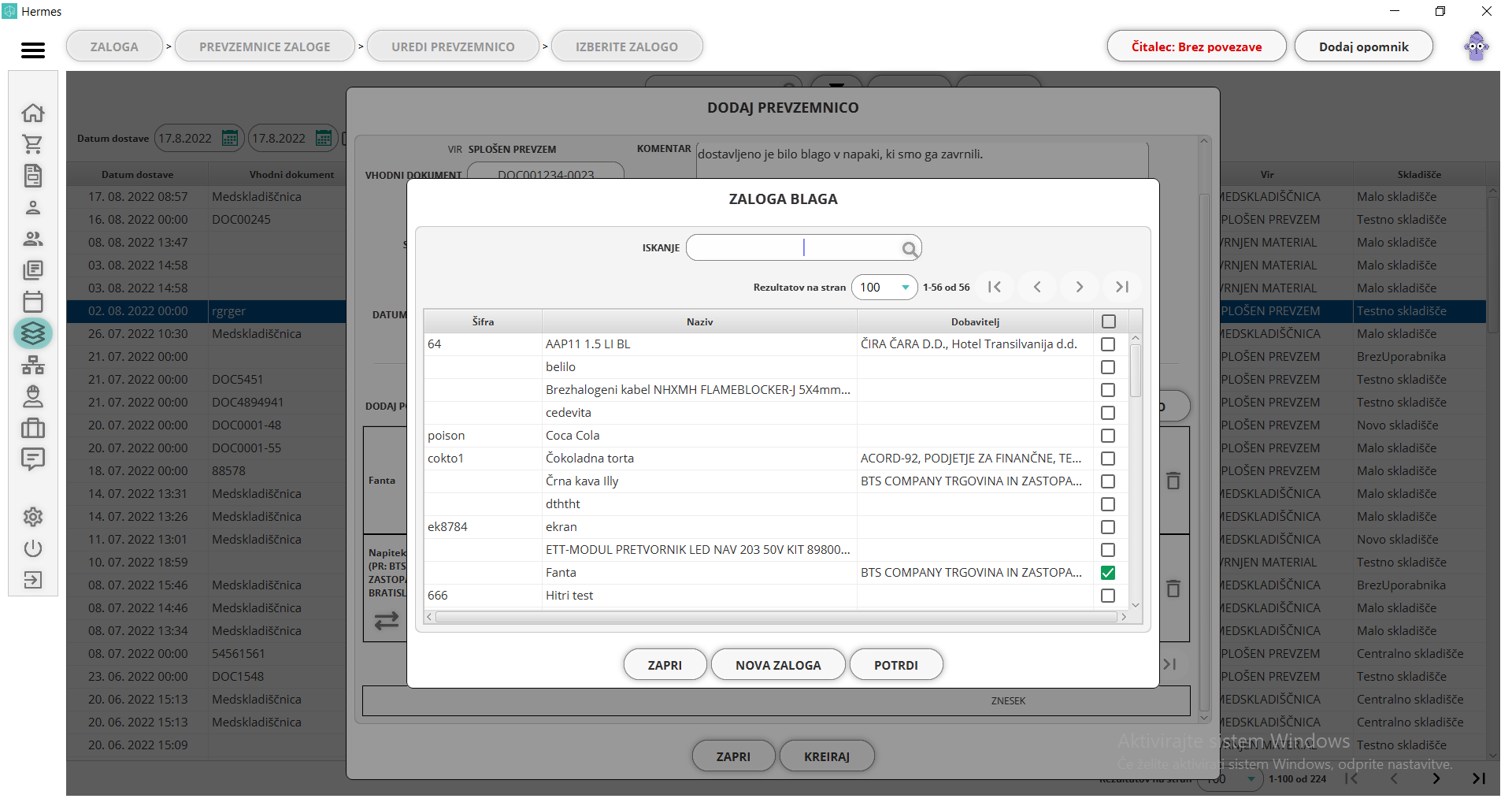This screenshot has height=806, width=1512.
Task: Click the search magnifier in ISKANJE field
Action: [x=910, y=249]
